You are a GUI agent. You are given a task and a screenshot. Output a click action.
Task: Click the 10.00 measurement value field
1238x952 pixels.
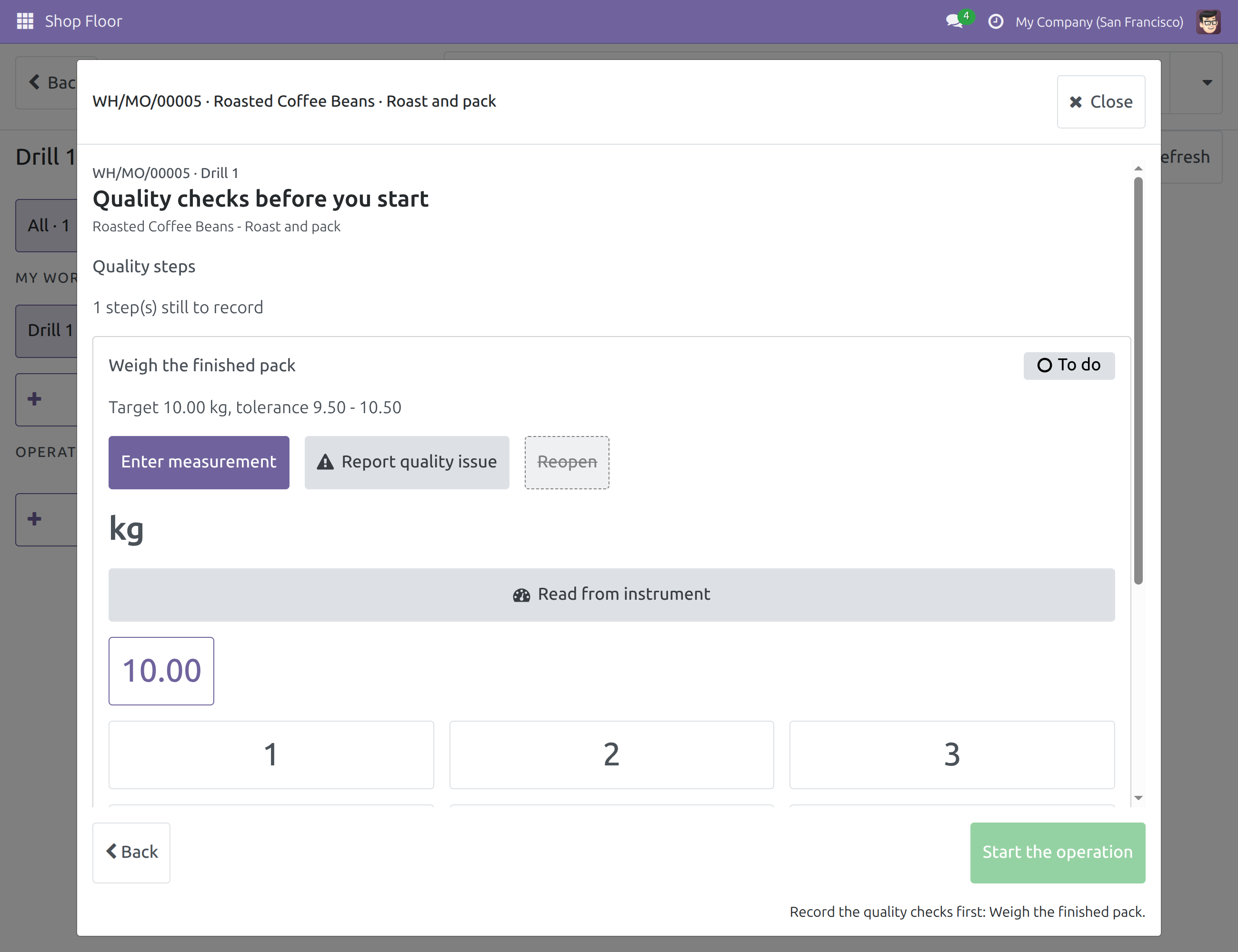coord(161,671)
